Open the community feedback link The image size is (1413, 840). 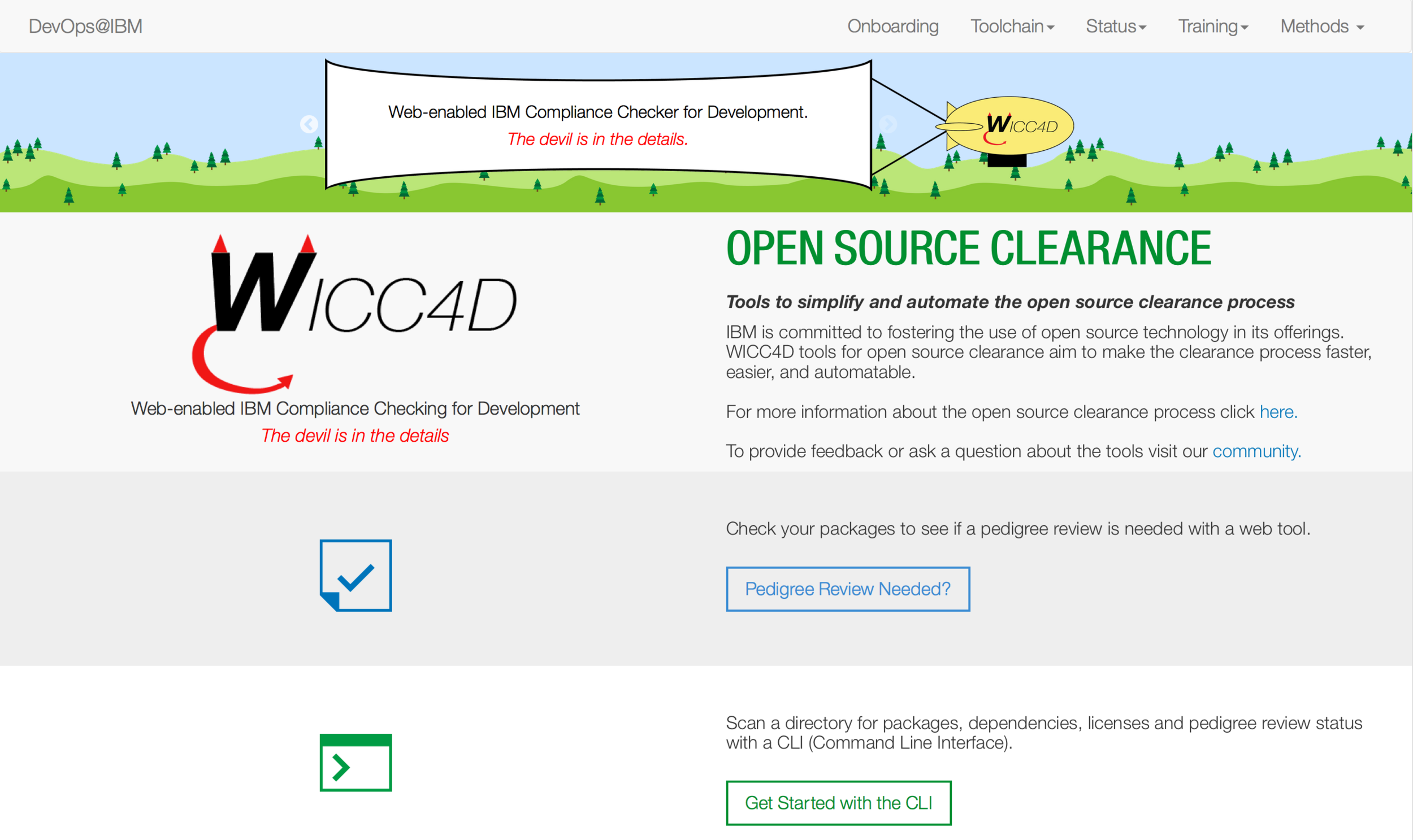click(x=1255, y=451)
